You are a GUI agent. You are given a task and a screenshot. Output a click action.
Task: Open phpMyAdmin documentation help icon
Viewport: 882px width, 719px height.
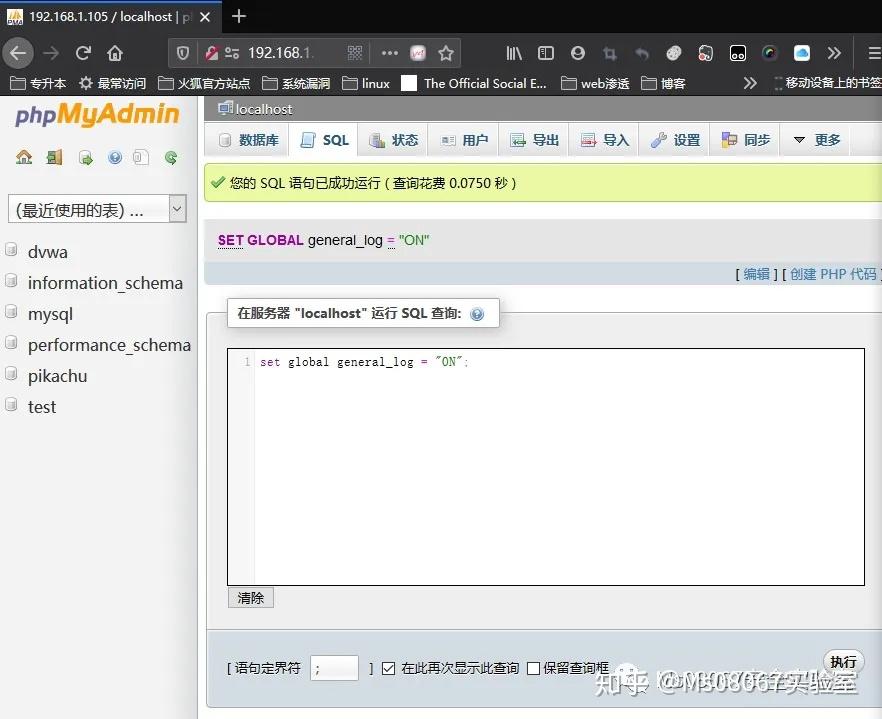(x=115, y=158)
